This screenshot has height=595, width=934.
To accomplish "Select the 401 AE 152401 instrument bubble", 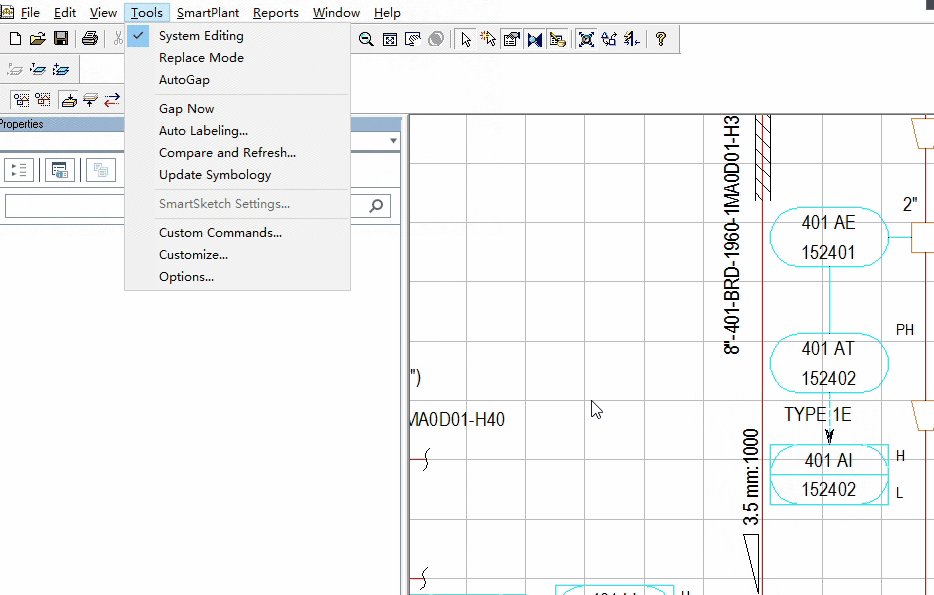I will pos(829,237).
